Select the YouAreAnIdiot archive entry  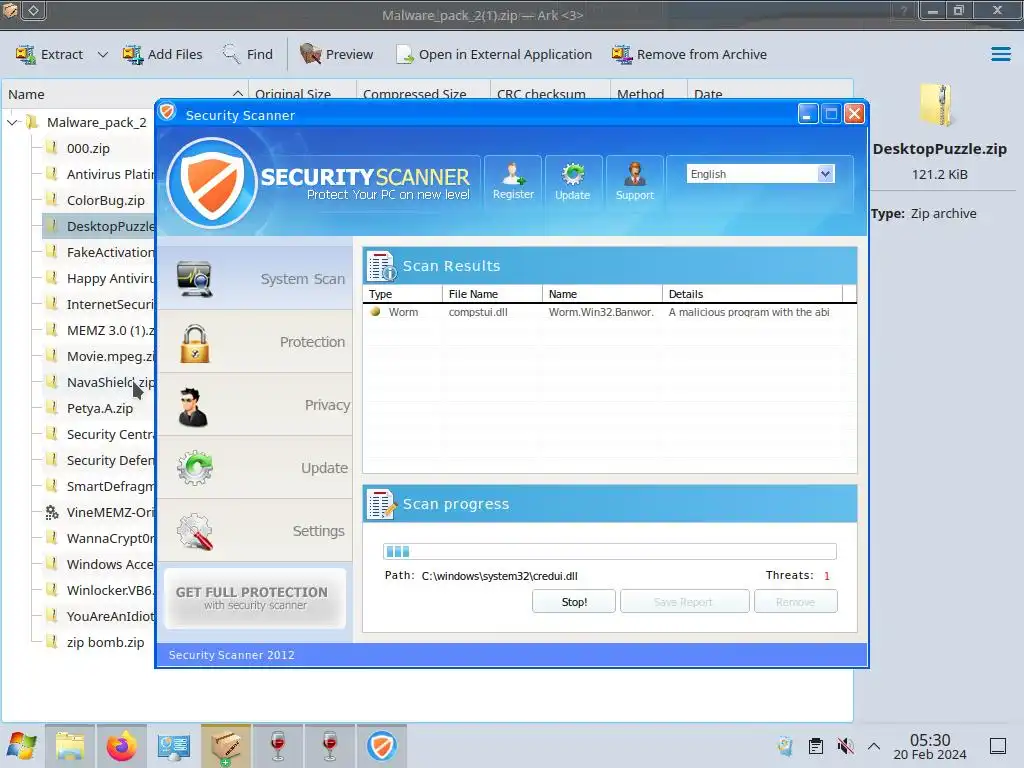coord(98,616)
